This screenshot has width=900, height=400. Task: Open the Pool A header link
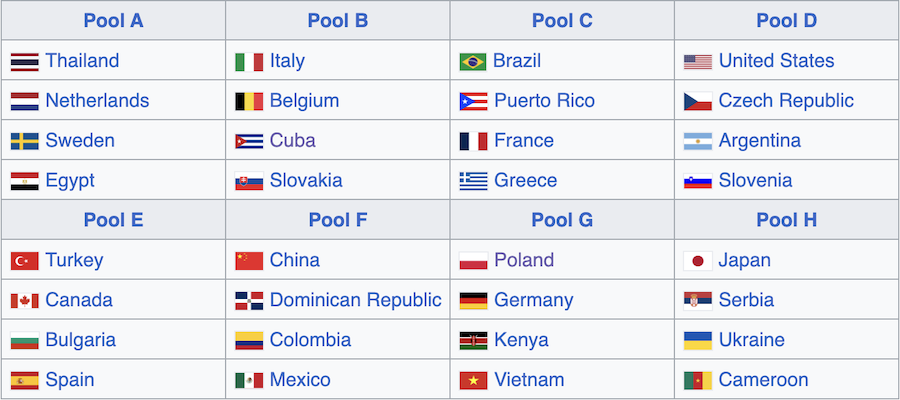coord(113,21)
